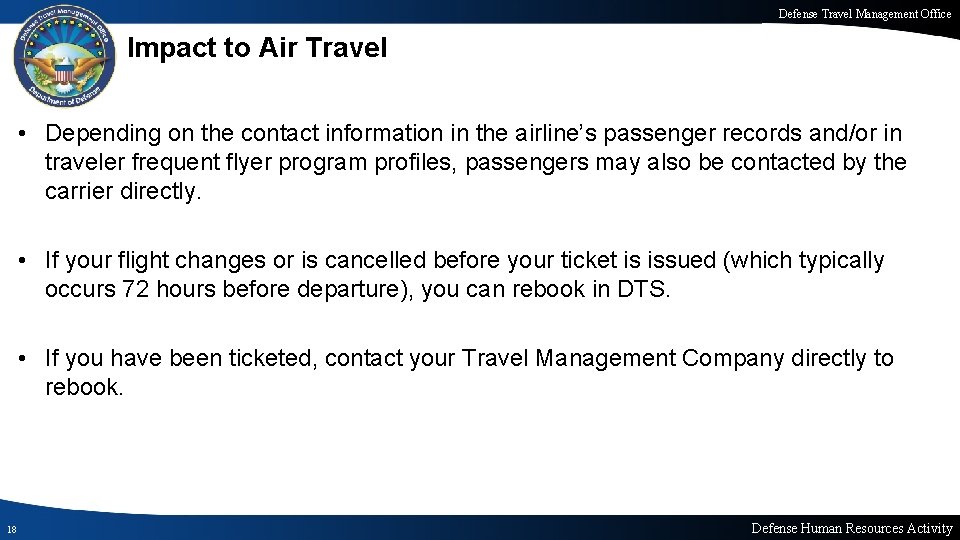Viewport: 960px width, 540px height.
Task: Click the "Defense Human Resources Activity" footer text
Action: click(x=852, y=528)
